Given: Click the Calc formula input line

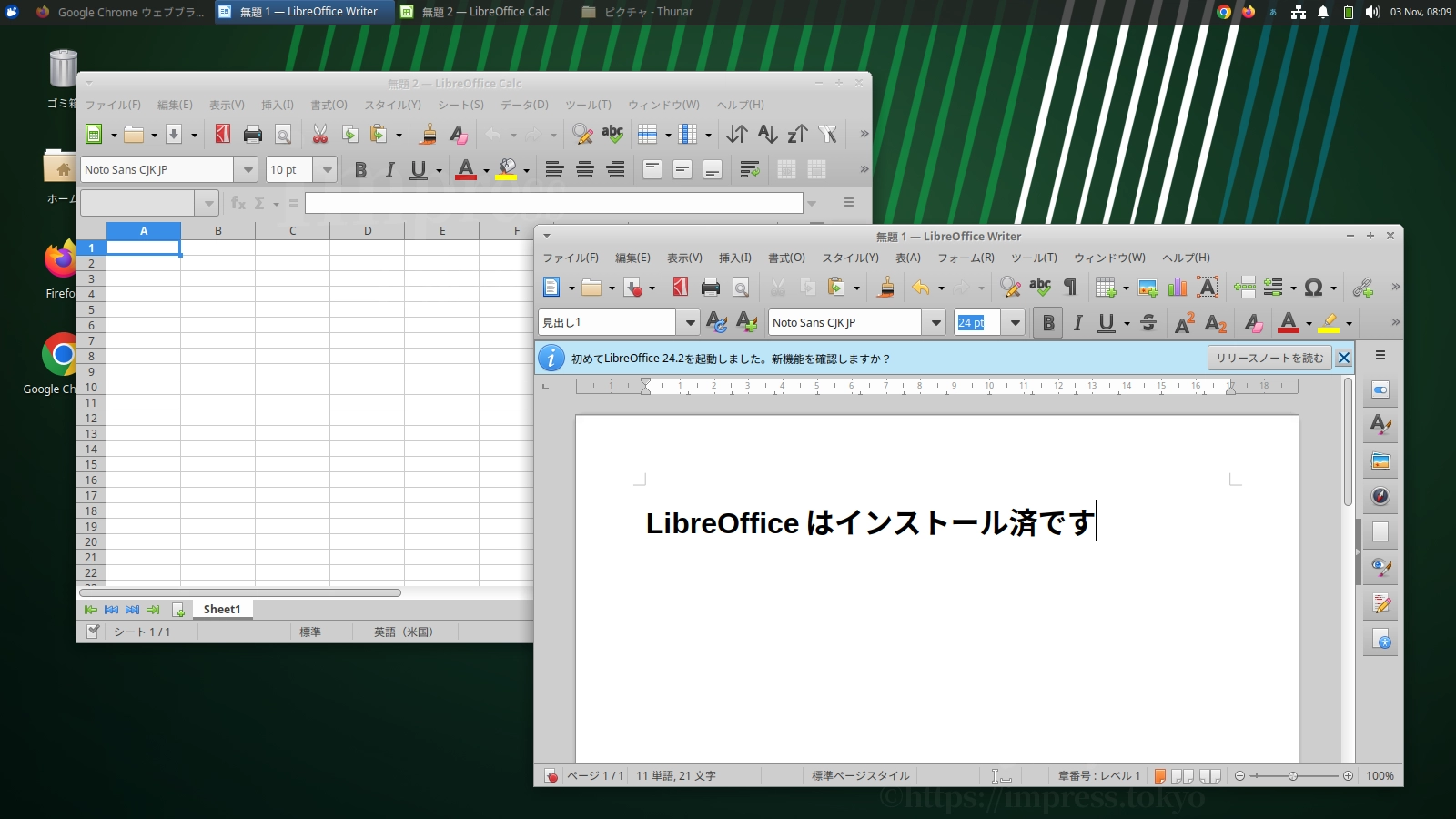Looking at the screenshot, I should [554, 203].
